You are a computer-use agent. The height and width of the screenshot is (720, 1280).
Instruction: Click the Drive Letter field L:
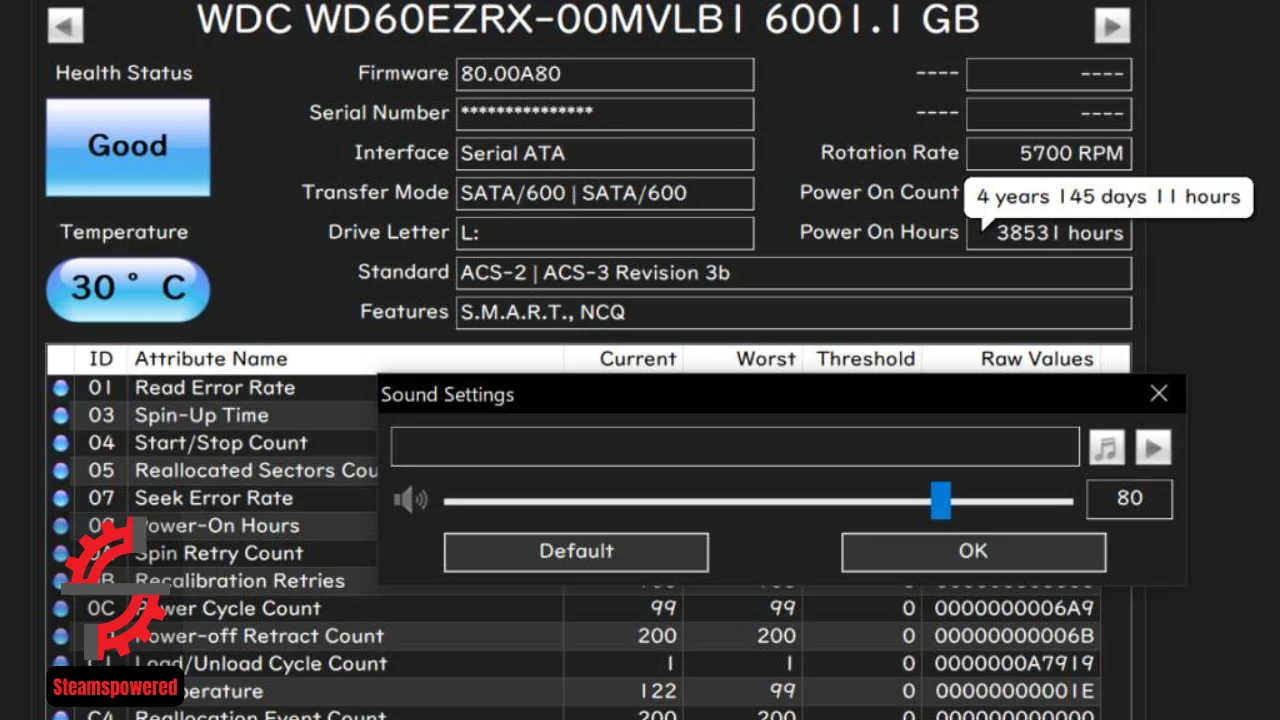pos(605,233)
